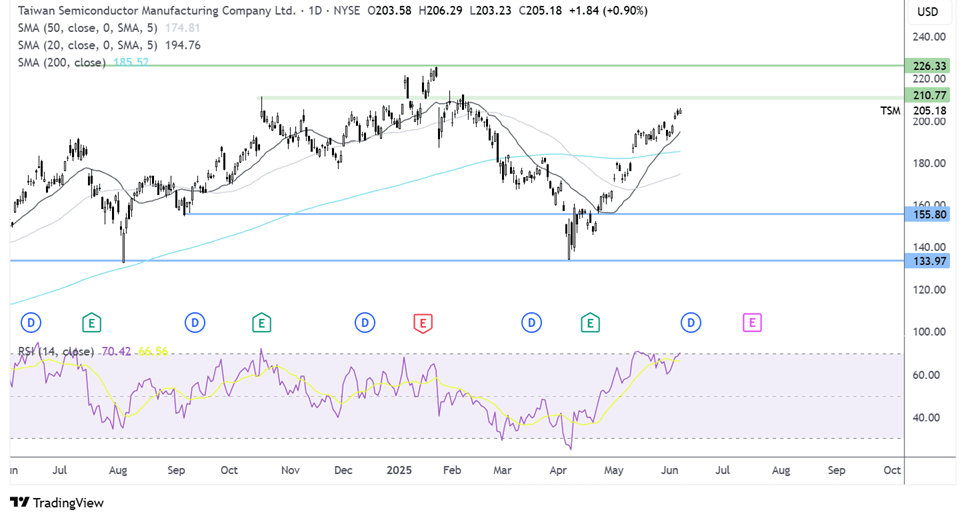
Task: Click the red January 2025 earnings marker
Action: 423,323
